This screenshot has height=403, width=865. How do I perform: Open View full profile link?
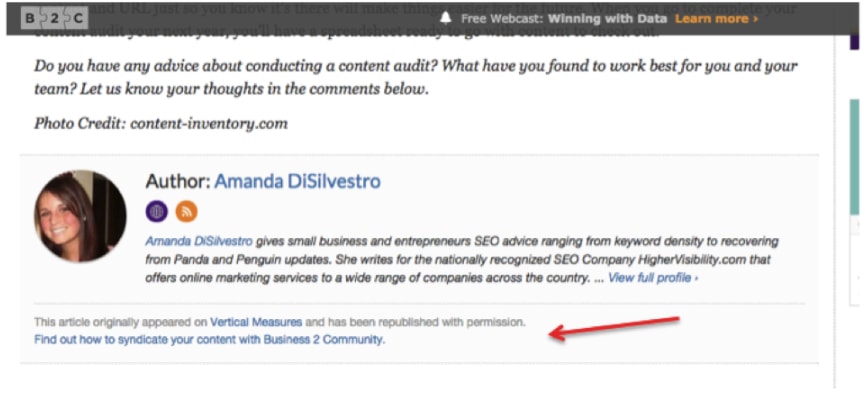coord(653,278)
